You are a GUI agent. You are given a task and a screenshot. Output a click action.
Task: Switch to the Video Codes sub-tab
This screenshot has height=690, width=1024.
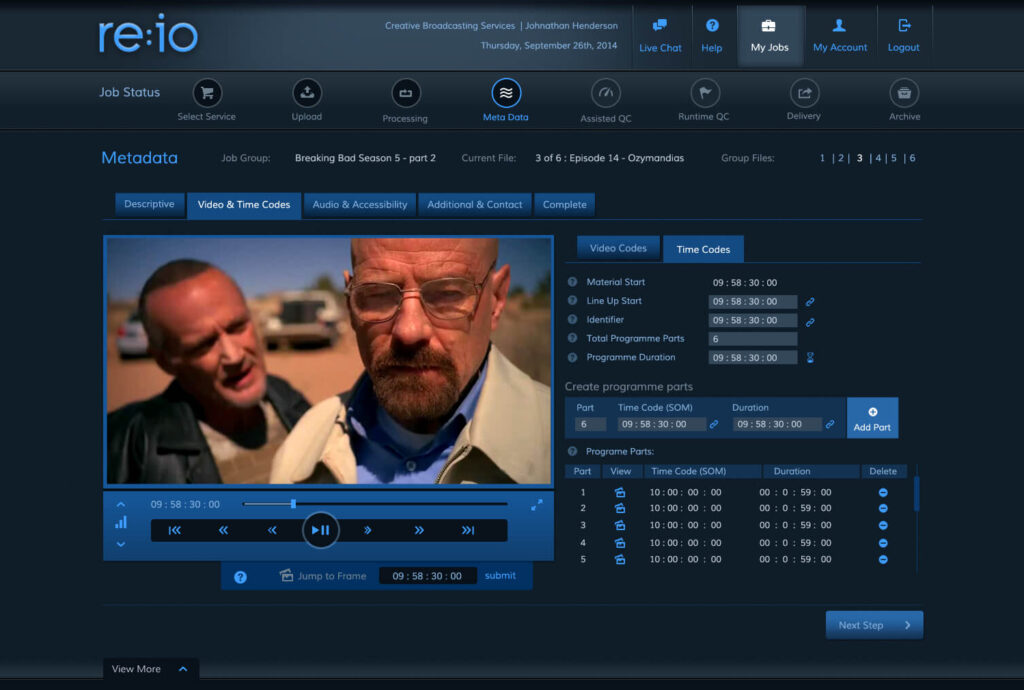(618, 248)
